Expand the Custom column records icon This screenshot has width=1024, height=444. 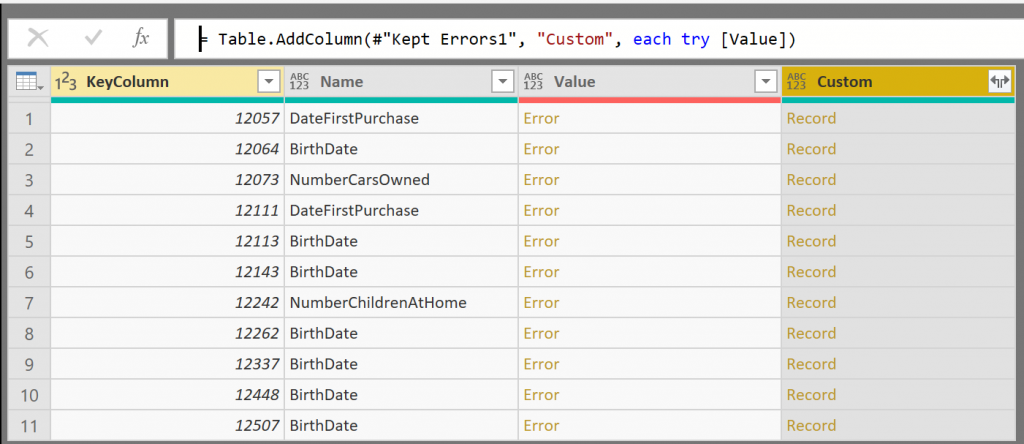point(999,82)
